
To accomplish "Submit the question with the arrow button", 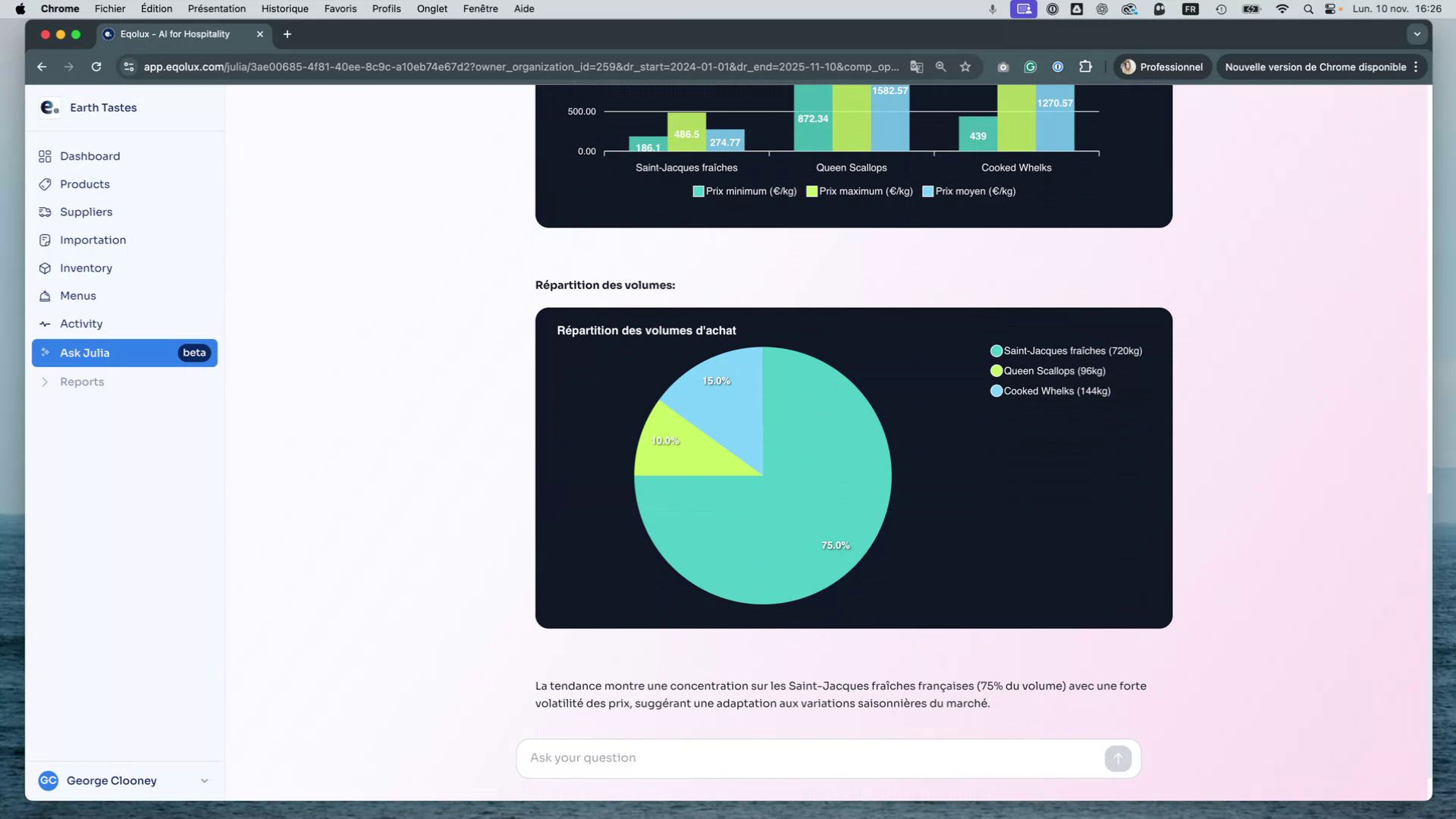I will coord(1118,758).
